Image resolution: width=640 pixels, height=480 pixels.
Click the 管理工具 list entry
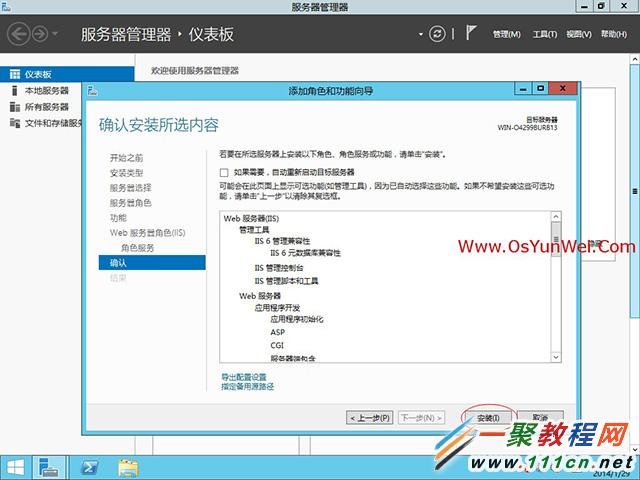click(254, 230)
